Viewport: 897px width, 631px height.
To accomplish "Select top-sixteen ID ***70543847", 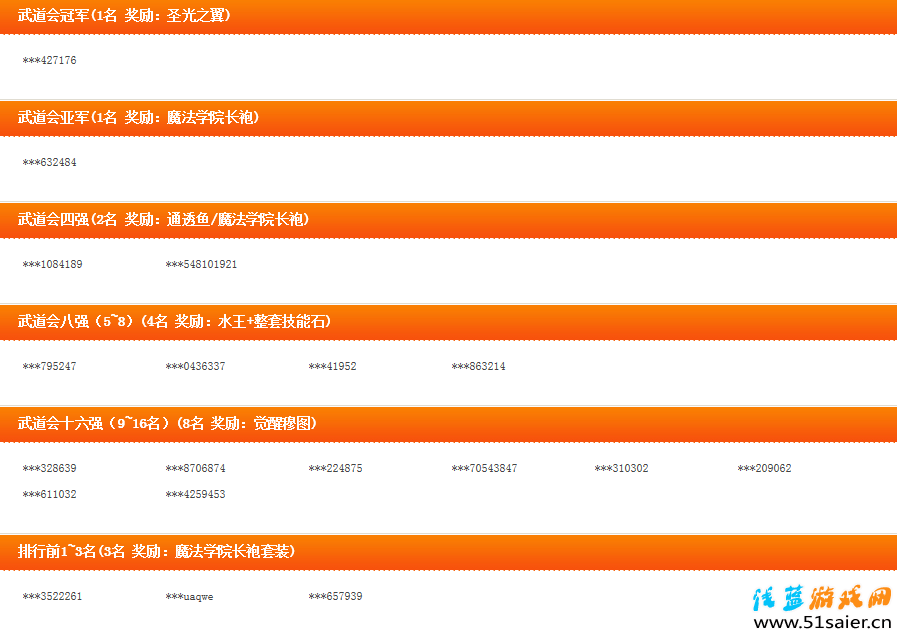I will pyautogui.click(x=484, y=469).
